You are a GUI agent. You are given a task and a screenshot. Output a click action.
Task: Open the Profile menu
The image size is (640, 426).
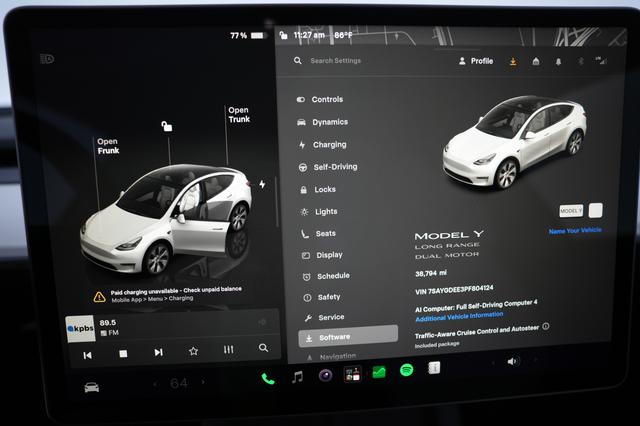click(476, 61)
